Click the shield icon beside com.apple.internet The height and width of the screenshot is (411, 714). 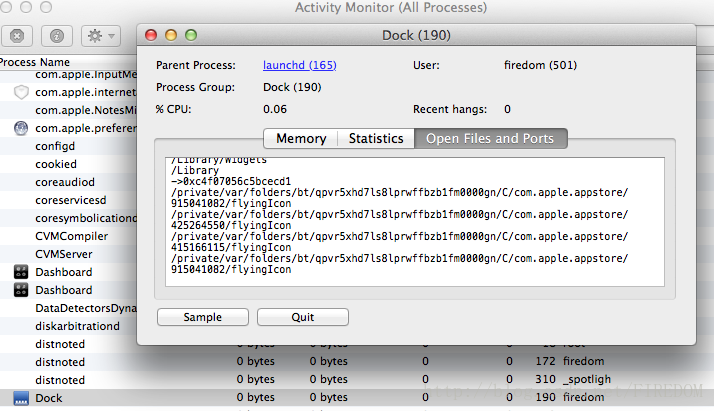[21, 92]
